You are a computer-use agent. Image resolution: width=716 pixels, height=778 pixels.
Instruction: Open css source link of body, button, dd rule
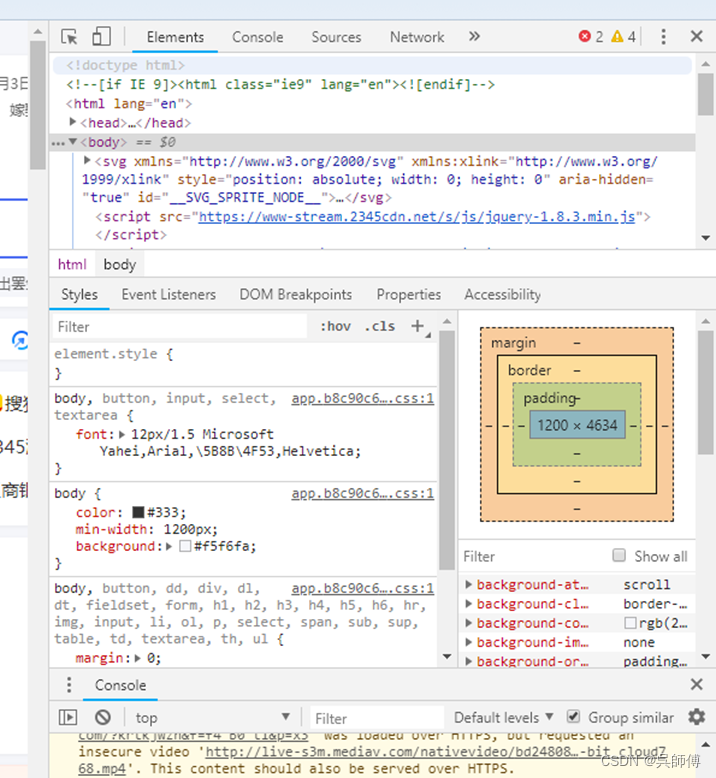(363, 588)
